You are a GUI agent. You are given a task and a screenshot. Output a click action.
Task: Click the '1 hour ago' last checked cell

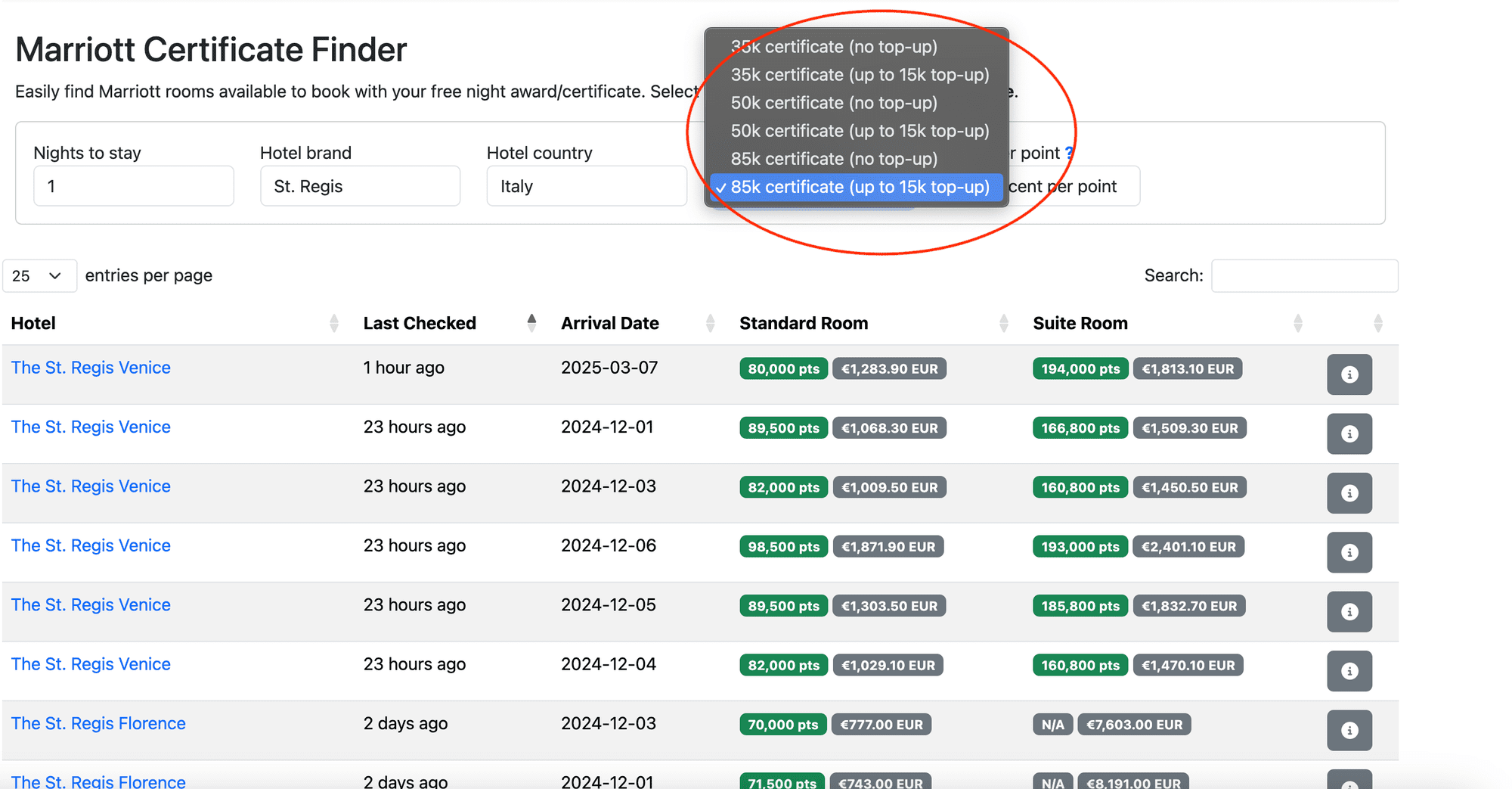[x=404, y=368]
